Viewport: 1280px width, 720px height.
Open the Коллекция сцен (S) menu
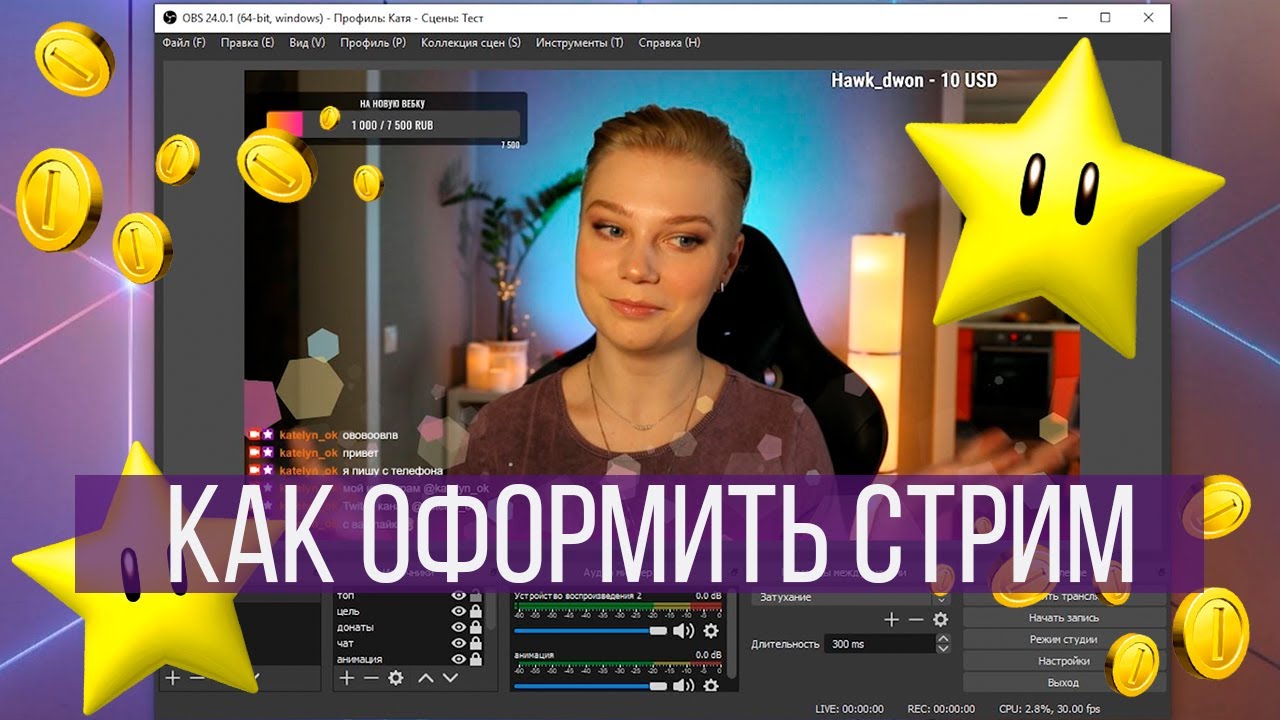tap(471, 43)
